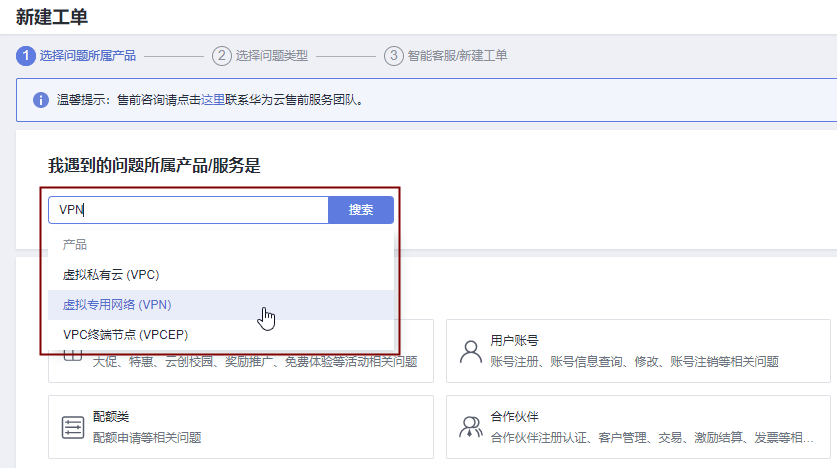Click the 新建工单 page title
Screen dimensions: 837x468
coord(52,17)
